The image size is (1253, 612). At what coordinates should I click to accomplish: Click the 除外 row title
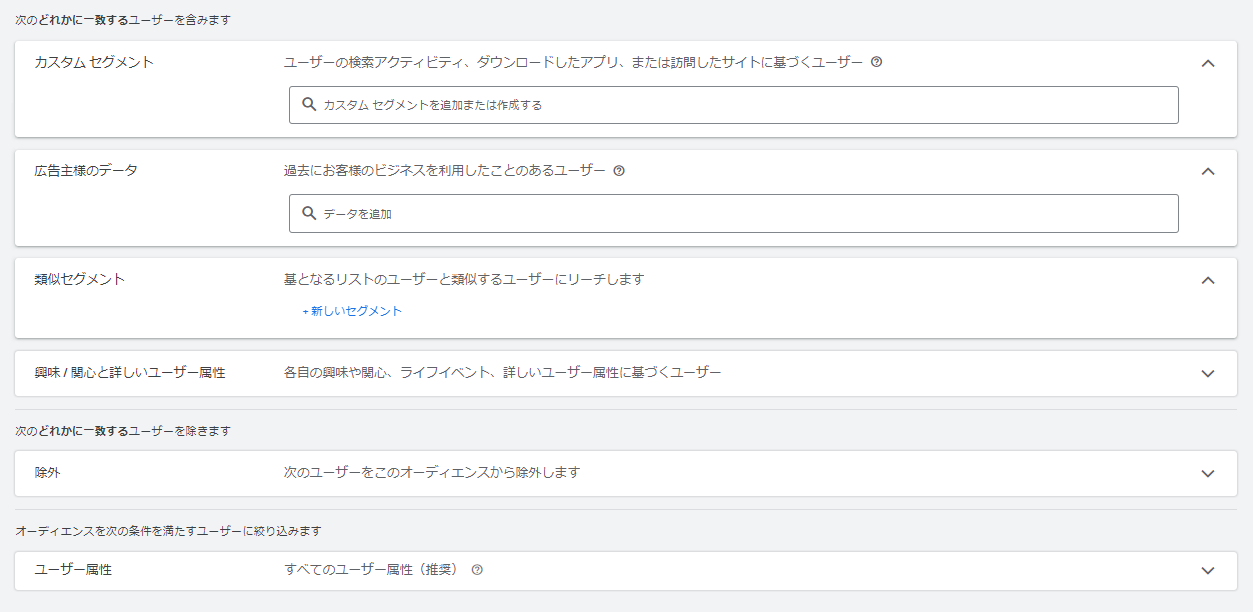[x=48, y=473]
